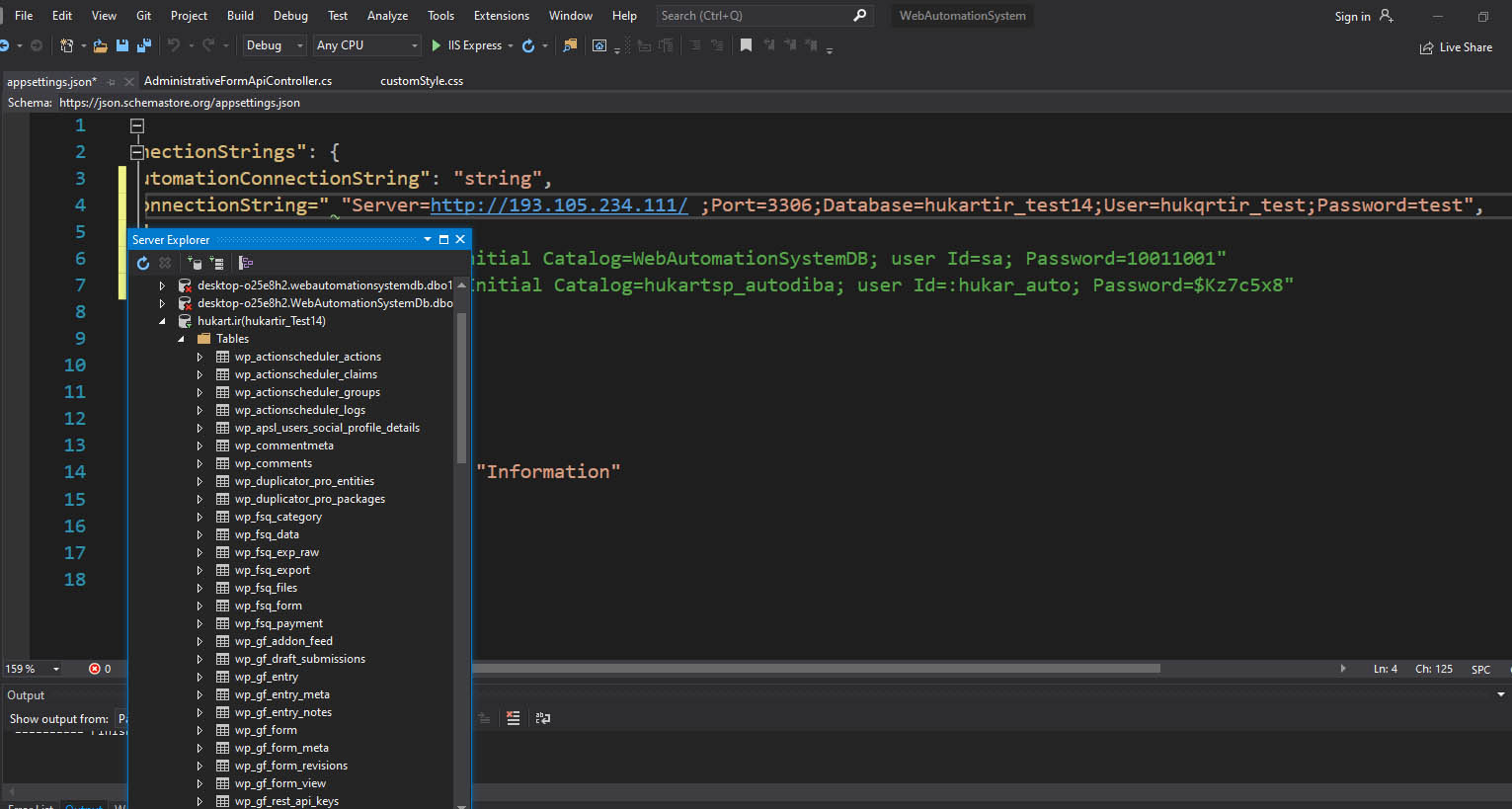Open the Extensions menu
The width and height of the screenshot is (1512, 809).
coord(502,16)
